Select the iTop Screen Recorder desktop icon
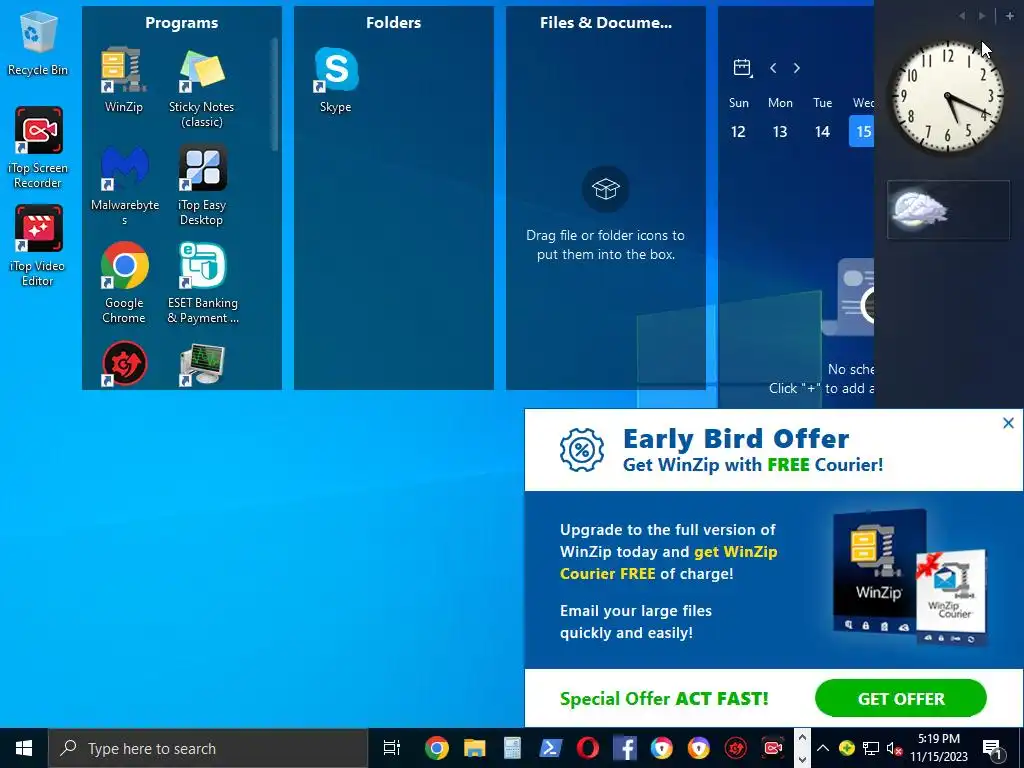Screen dimensions: 1024x768 pos(38,148)
